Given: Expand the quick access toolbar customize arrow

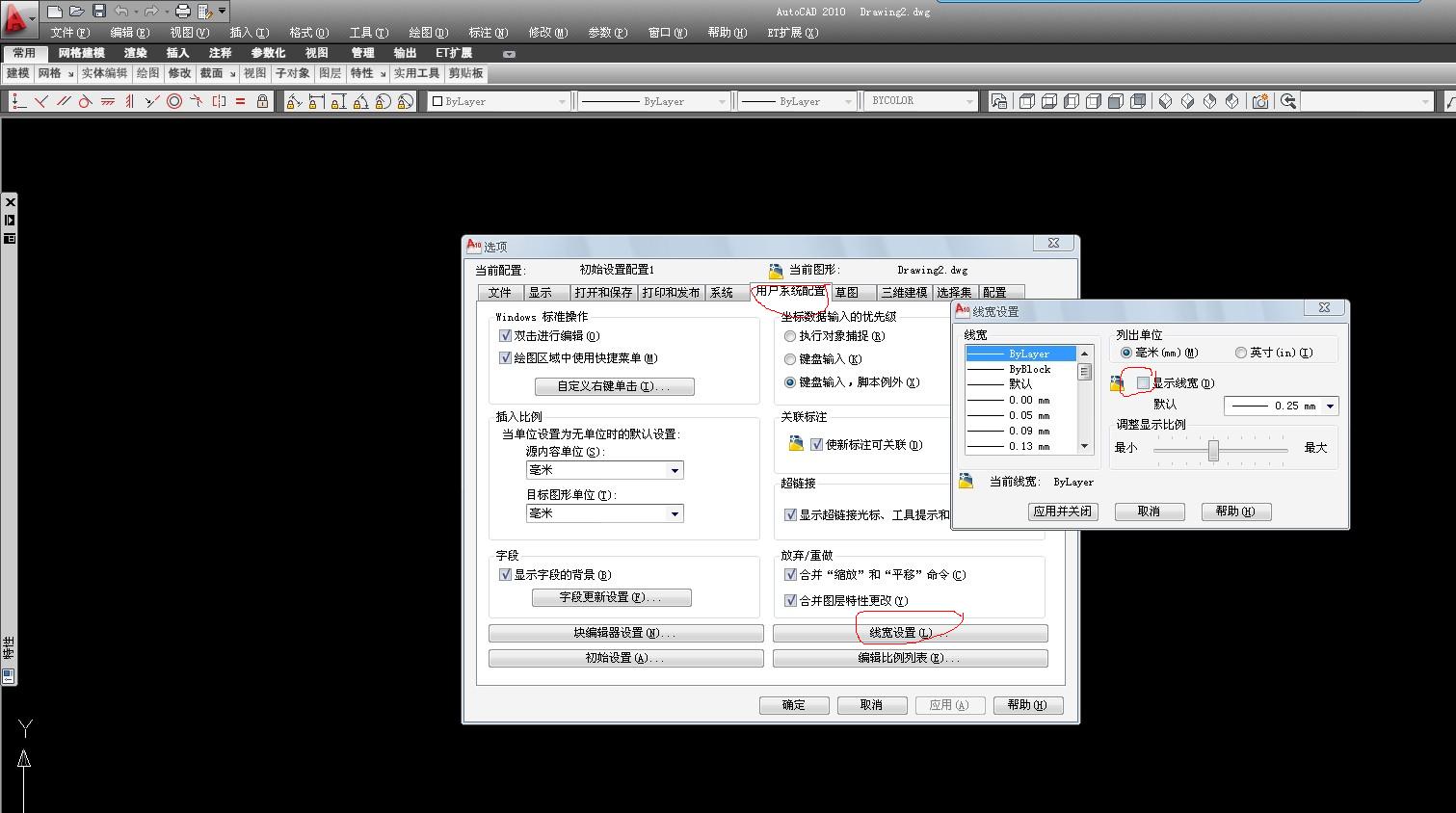Looking at the screenshot, I should [x=223, y=12].
